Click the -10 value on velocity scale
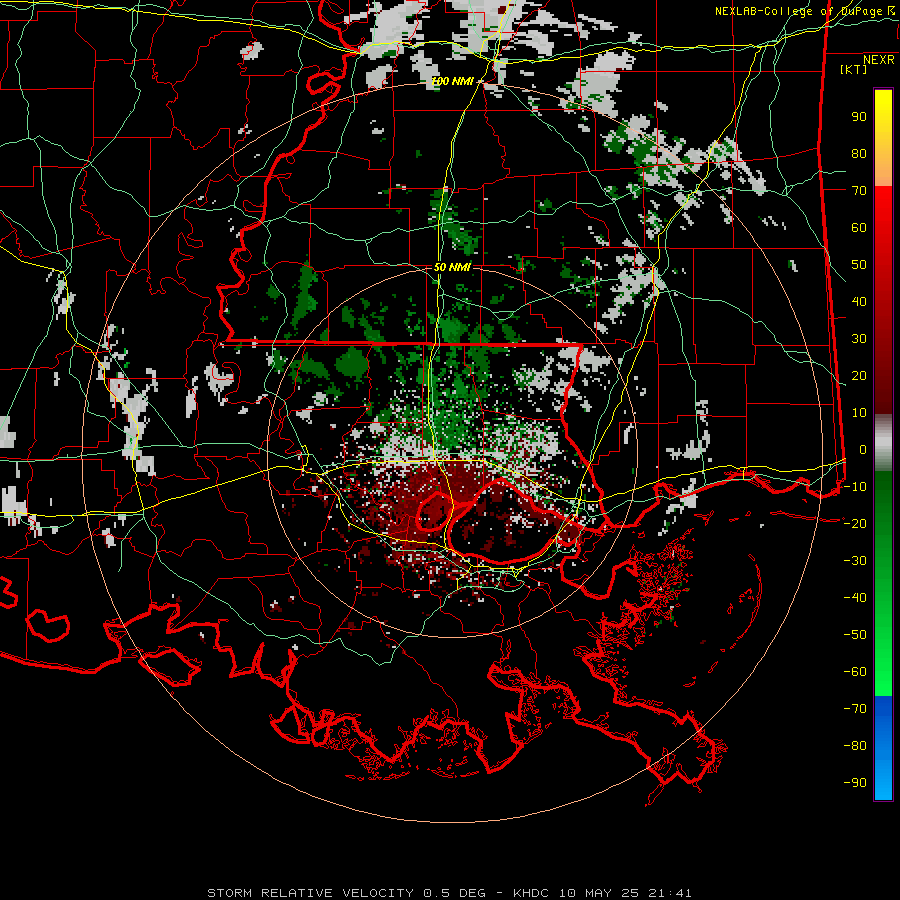The image size is (900, 900). 855,487
